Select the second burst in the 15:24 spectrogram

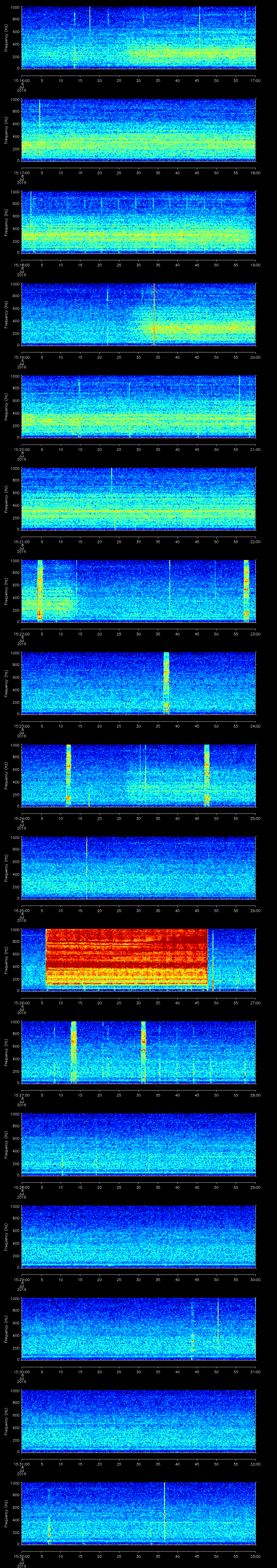[206, 775]
